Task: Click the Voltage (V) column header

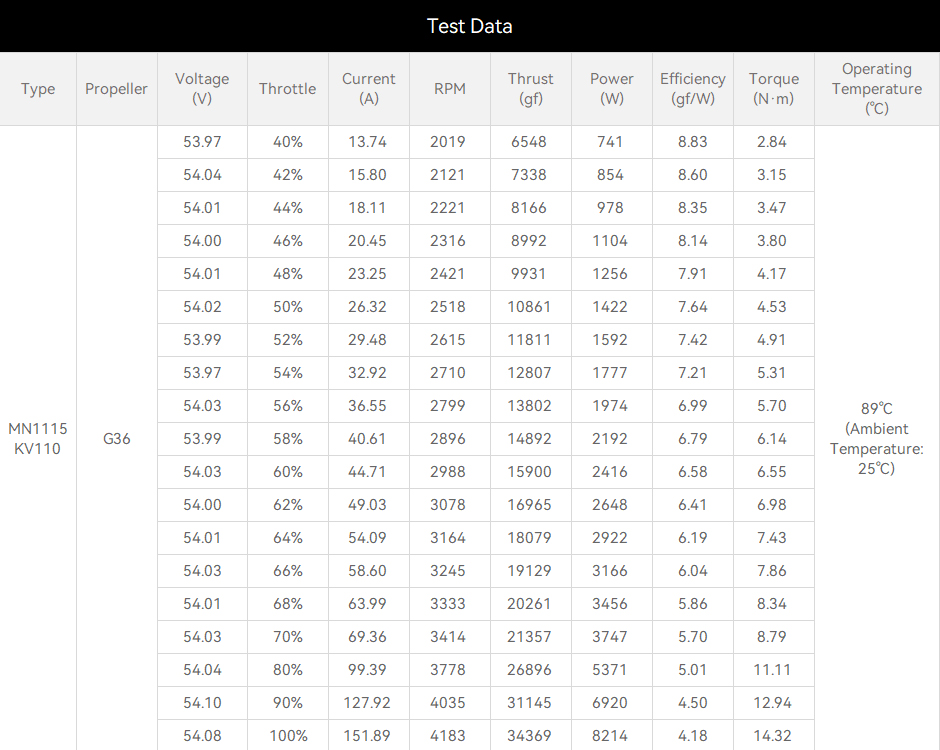Action: click(x=202, y=89)
